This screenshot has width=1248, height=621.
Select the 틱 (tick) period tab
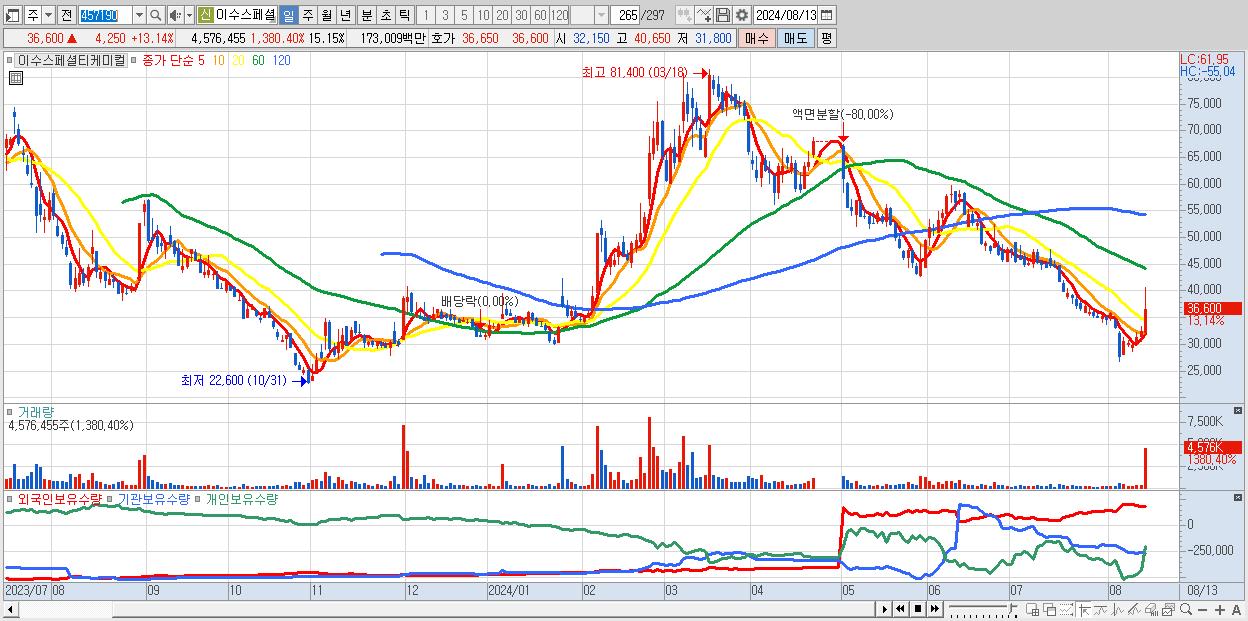click(404, 15)
